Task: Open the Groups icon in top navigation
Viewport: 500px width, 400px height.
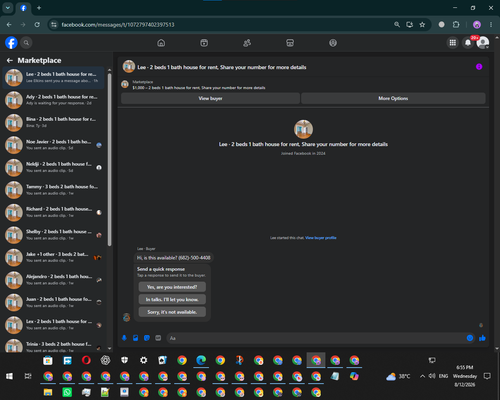Action: pyautogui.click(x=333, y=43)
